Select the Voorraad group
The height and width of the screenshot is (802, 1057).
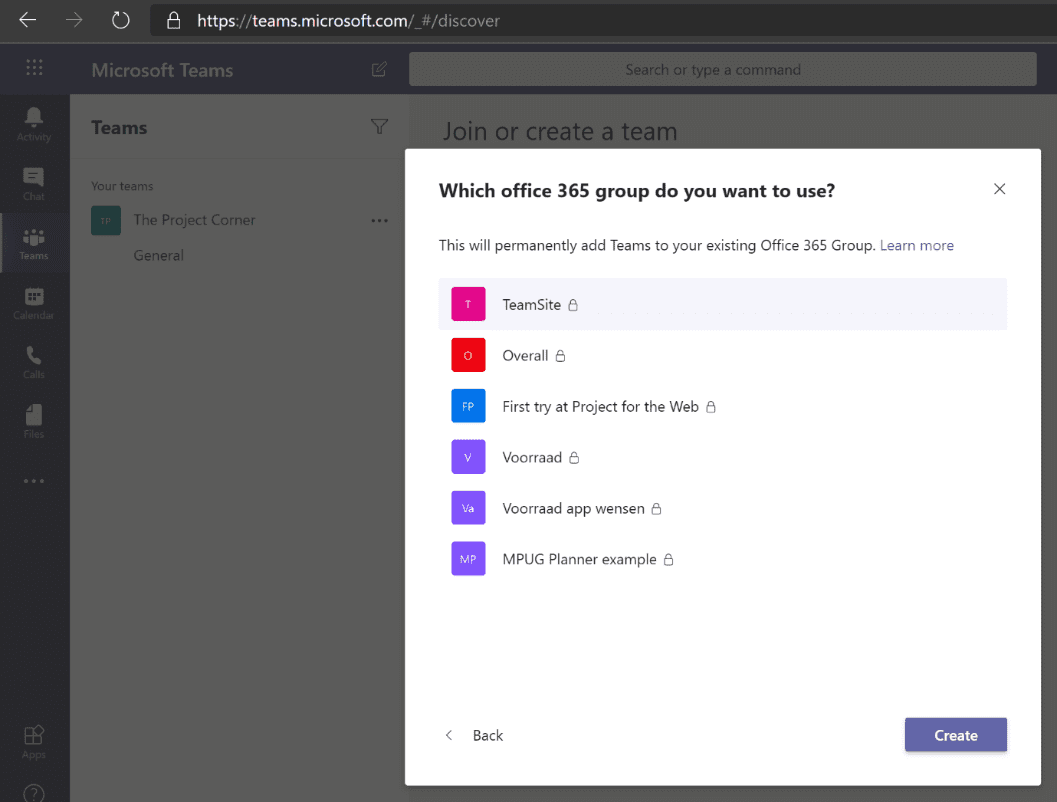pos(723,457)
